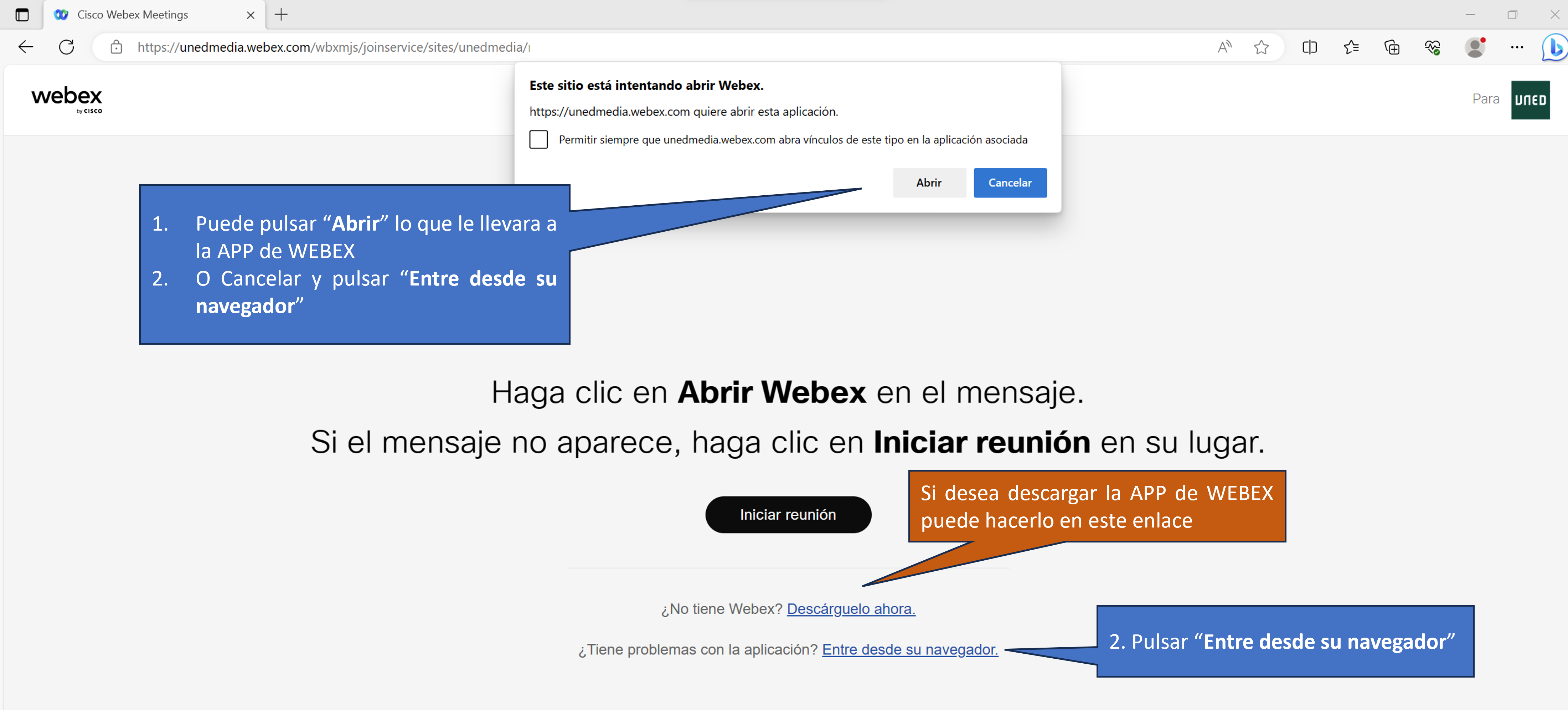Image resolution: width=1568 pixels, height=710 pixels.
Task: Click heading "Haga clic en Abrir Webex"
Action: (679, 392)
